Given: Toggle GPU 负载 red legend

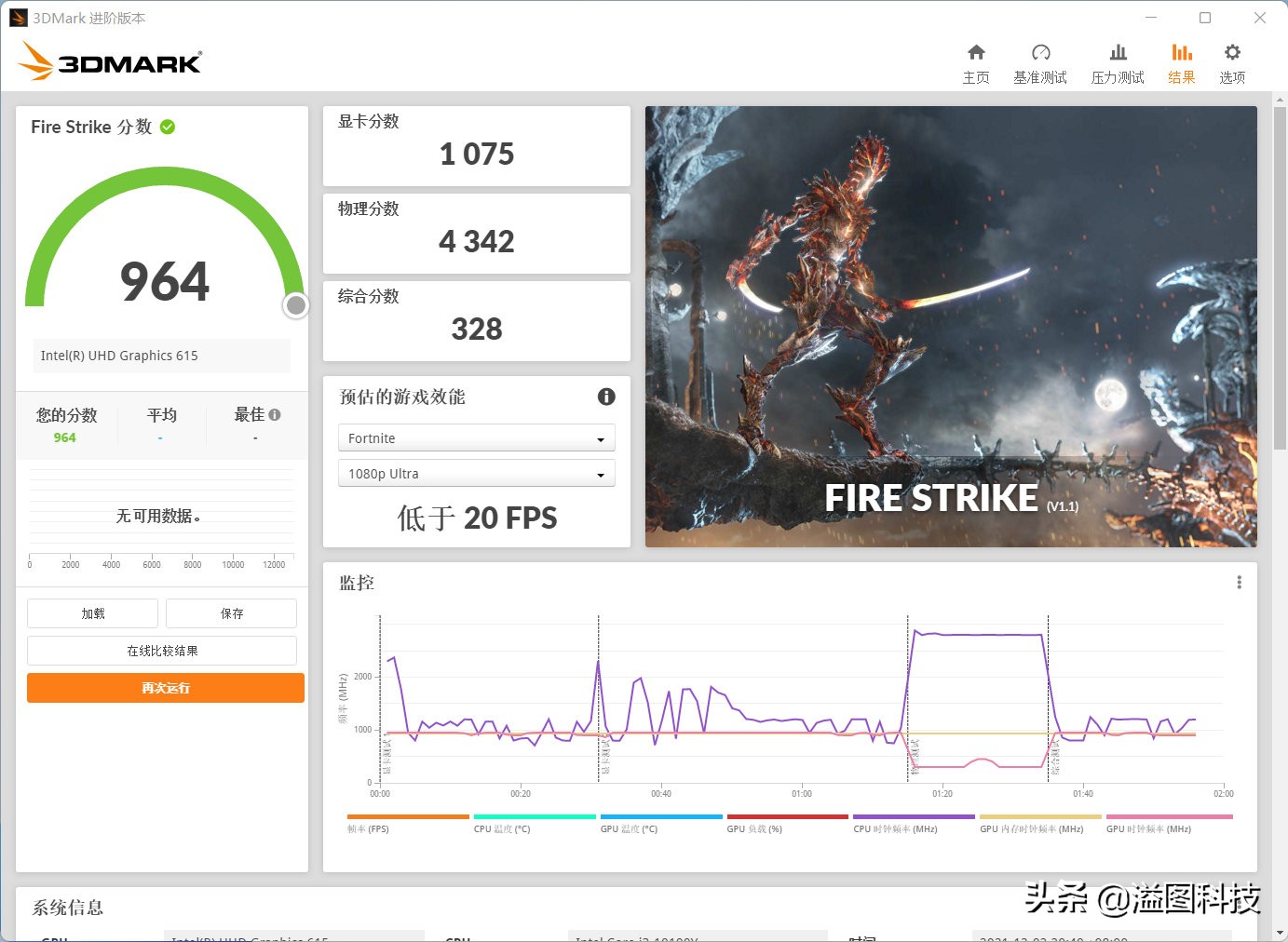Looking at the screenshot, I should (788, 824).
